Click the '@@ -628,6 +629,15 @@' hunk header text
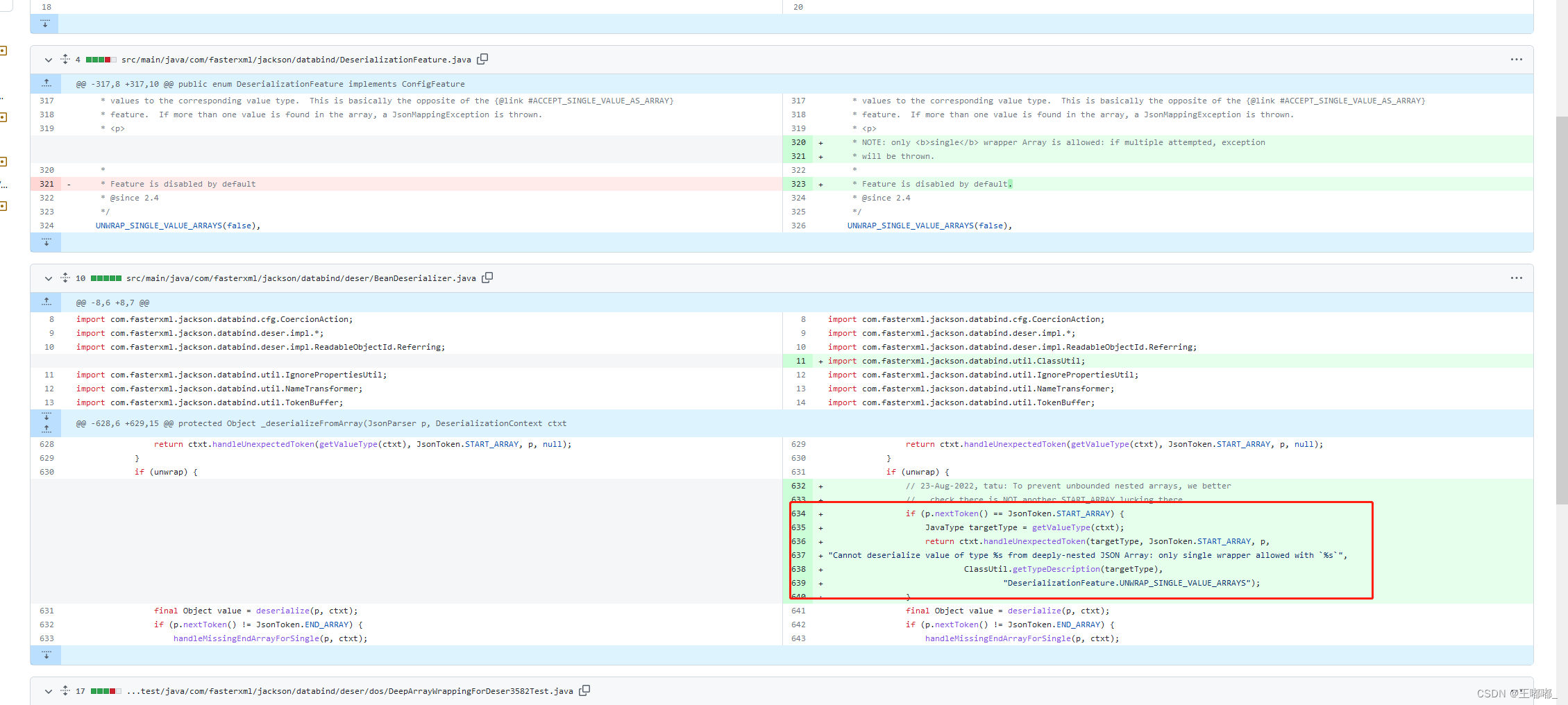This screenshot has width=1568, height=705. click(125, 424)
